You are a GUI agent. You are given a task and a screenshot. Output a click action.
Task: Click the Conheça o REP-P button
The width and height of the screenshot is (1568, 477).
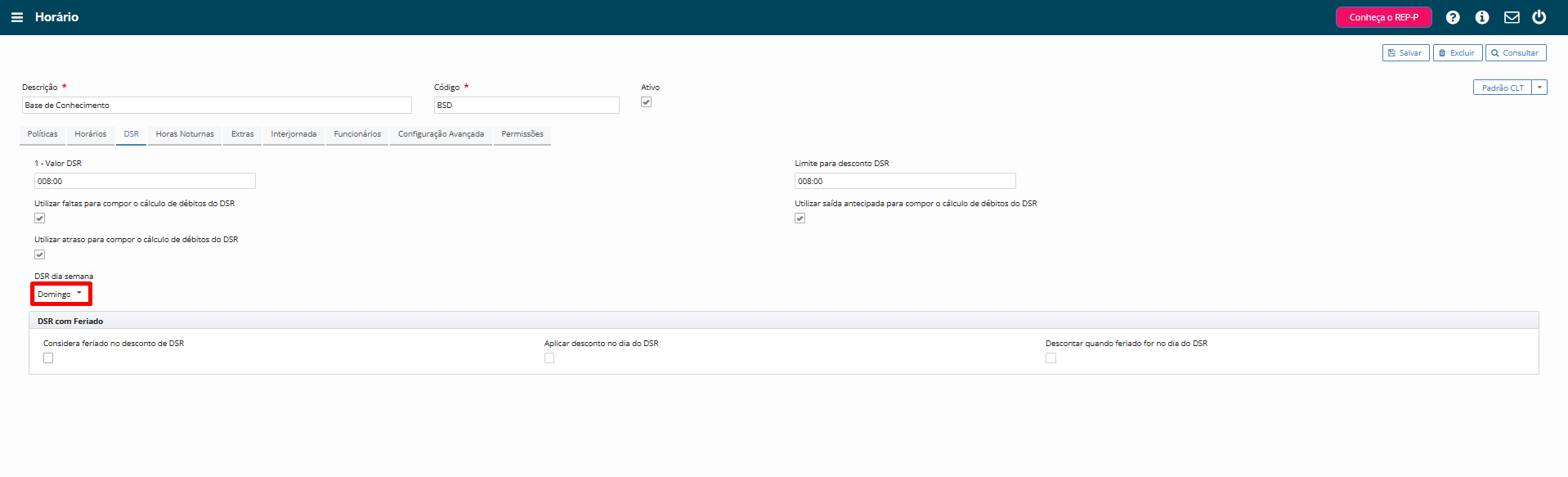click(1384, 17)
